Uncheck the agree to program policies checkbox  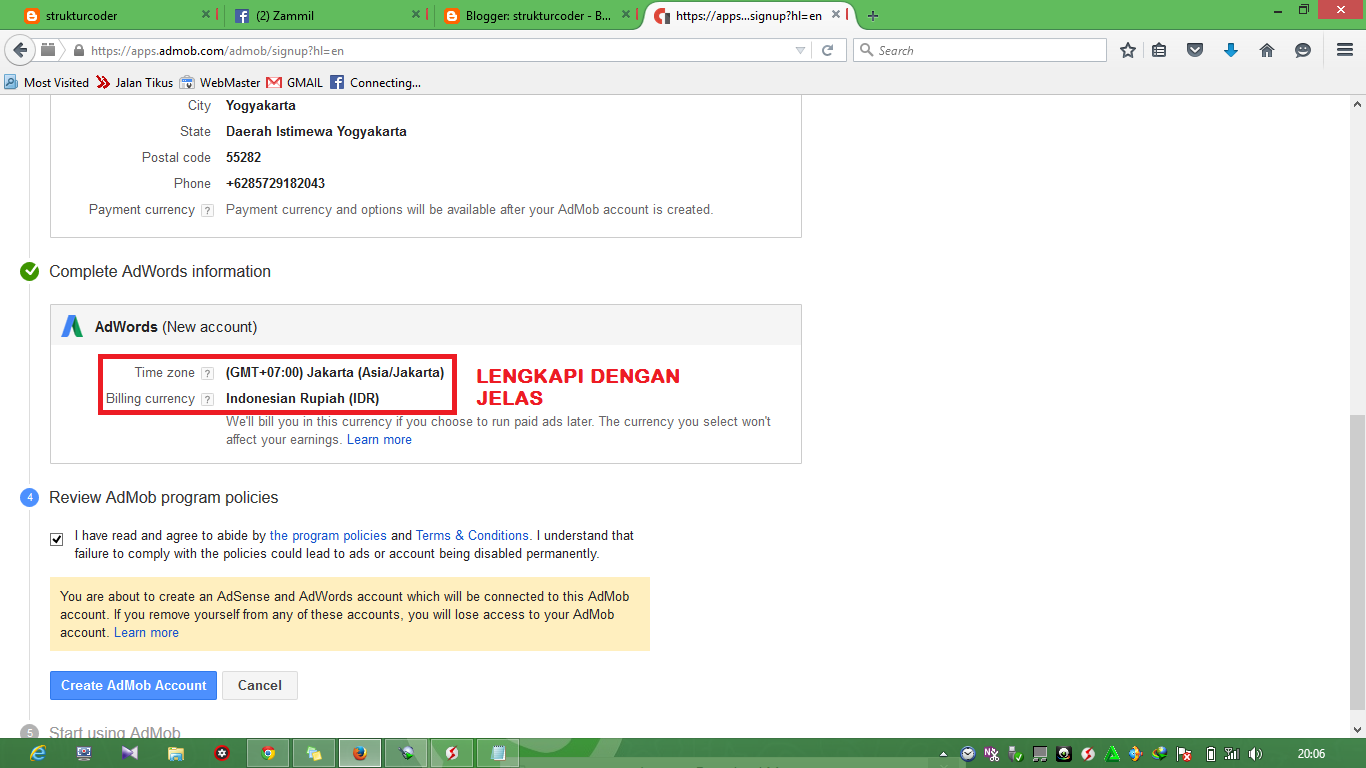(57, 539)
